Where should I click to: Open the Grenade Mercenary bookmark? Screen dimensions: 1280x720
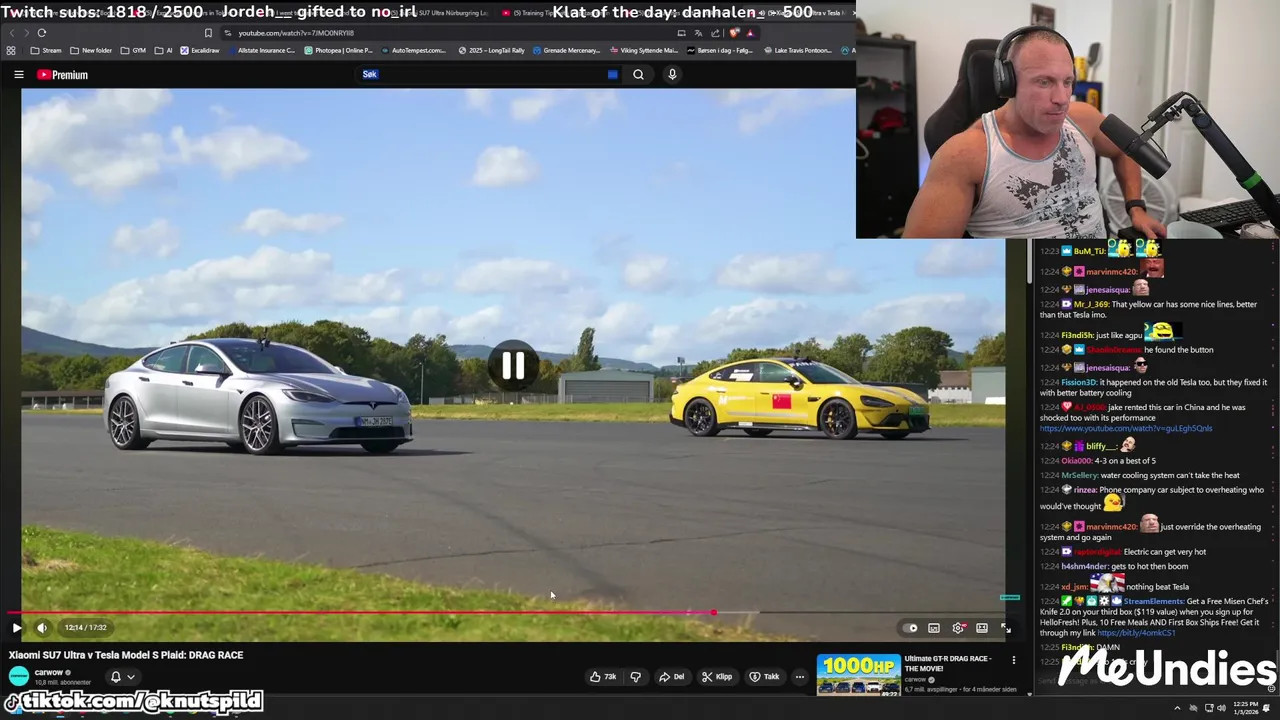point(567,50)
